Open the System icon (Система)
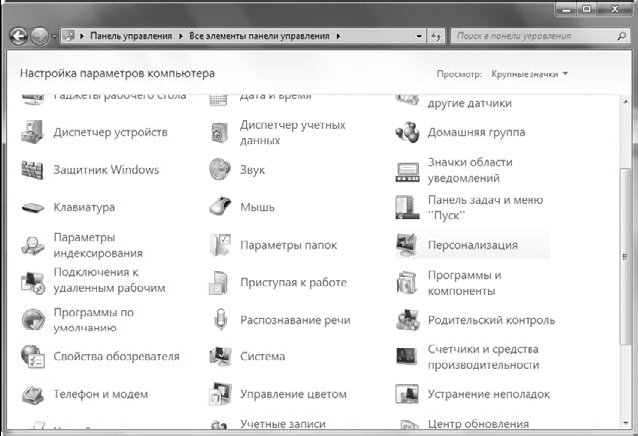The image size is (638, 436). (220, 357)
